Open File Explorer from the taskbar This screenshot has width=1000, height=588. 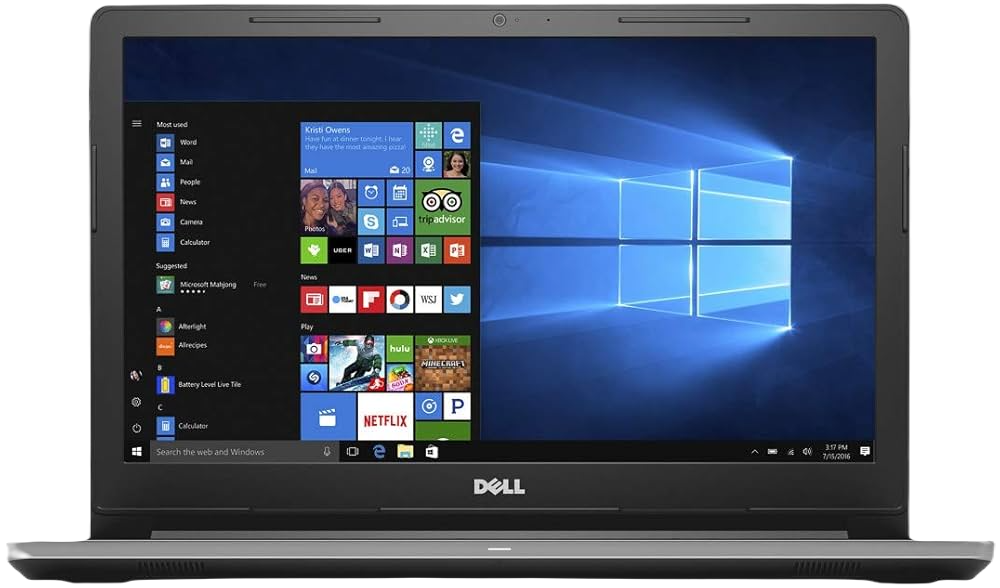pyautogui.click(x=405, y=452)
